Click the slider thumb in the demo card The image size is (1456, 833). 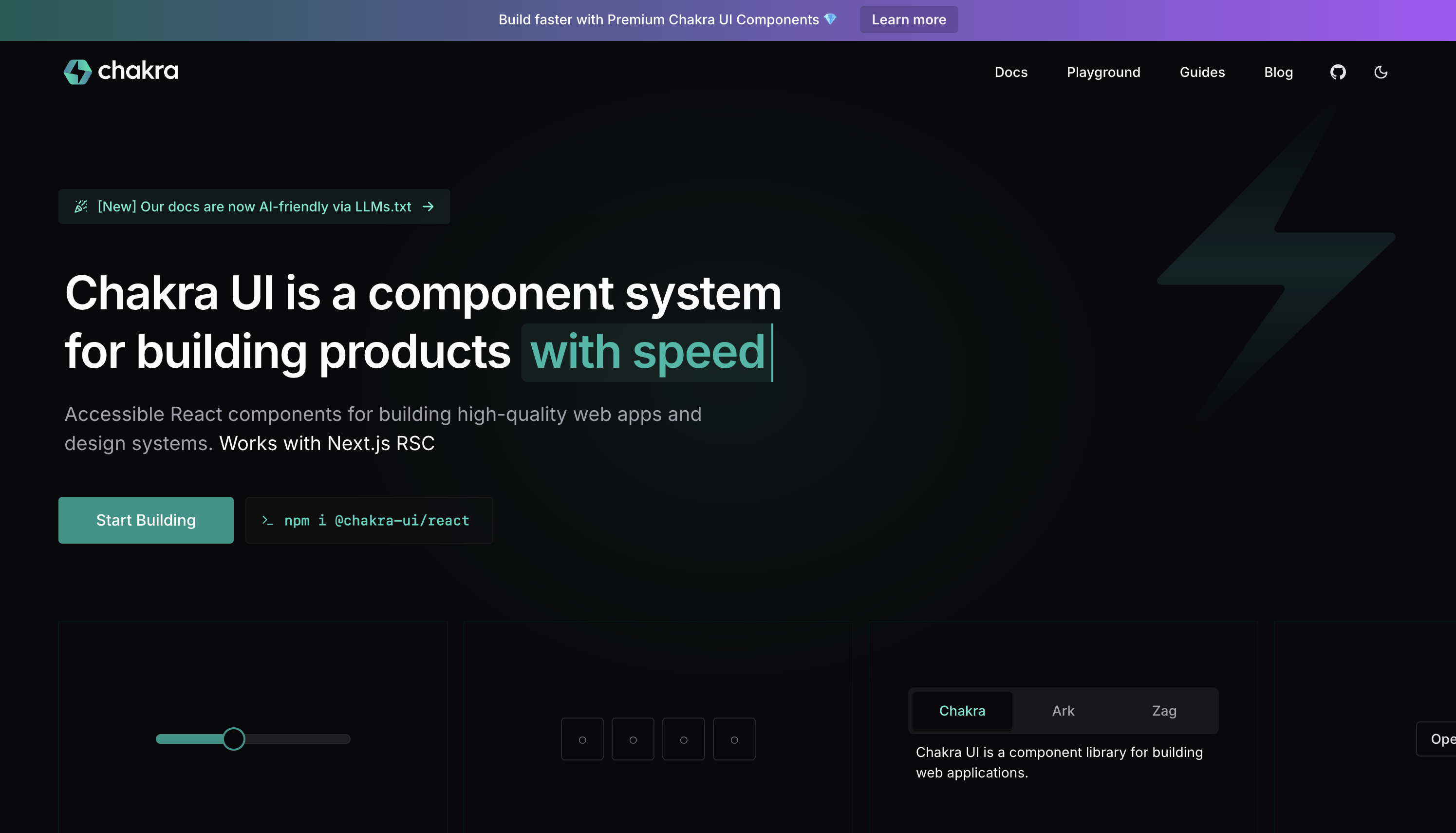click(x=233, y=738)
